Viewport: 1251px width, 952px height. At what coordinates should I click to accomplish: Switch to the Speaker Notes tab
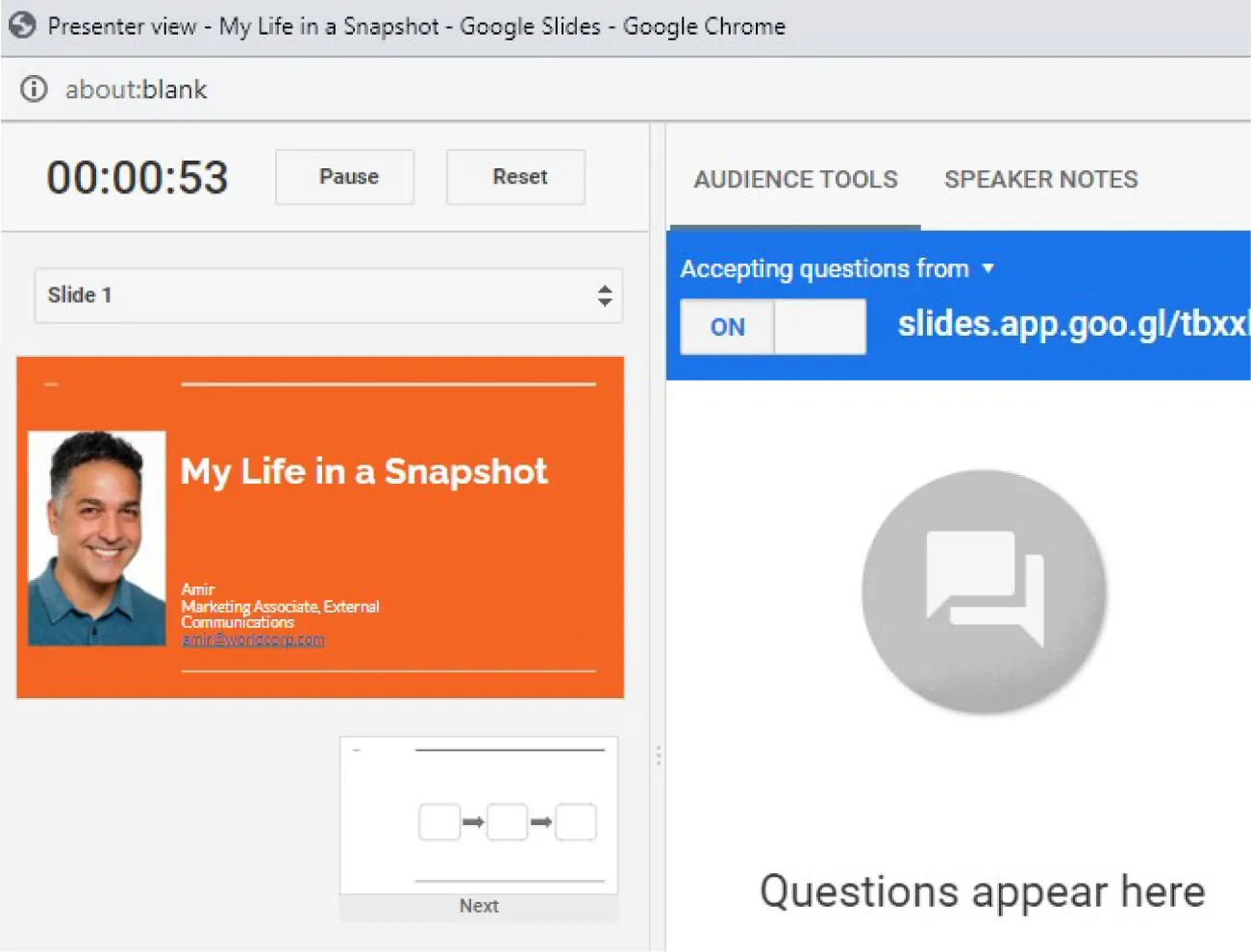coord(1040,179)
